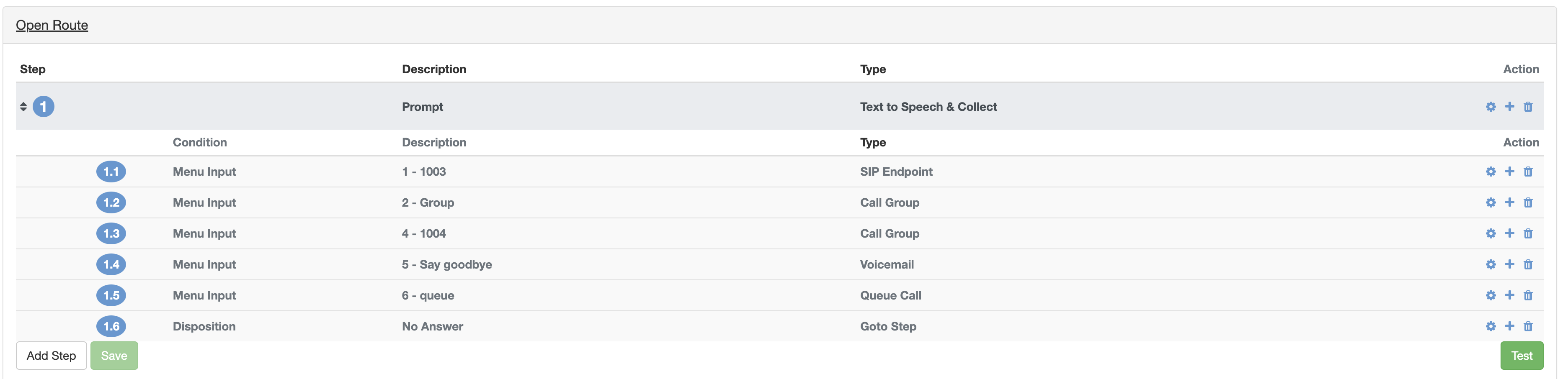
Task: Click the '6 - queue' description
Action: tap(428, 296)
